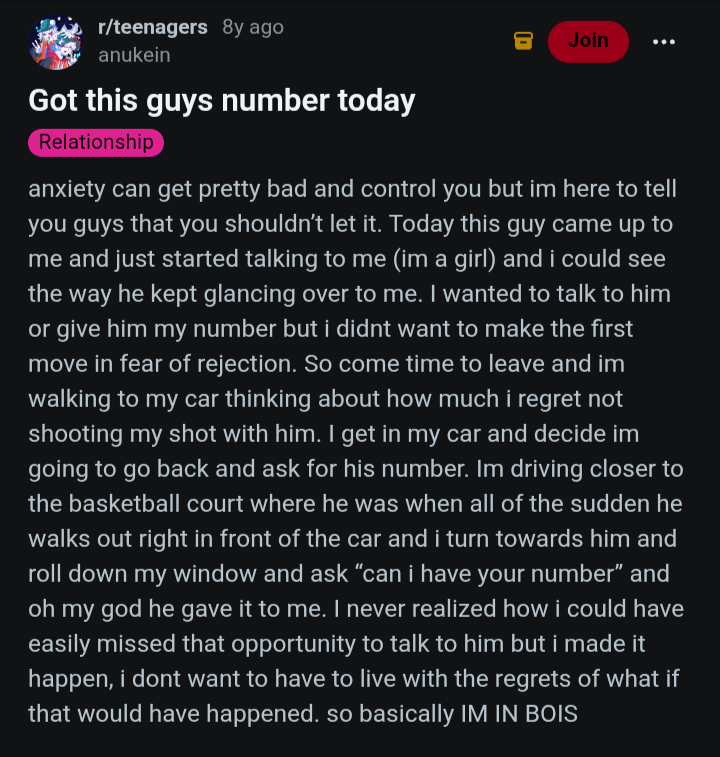Click the '8y ago' timestamp
720x757 pixels.
pyautogui.click(x=253, y=28)
